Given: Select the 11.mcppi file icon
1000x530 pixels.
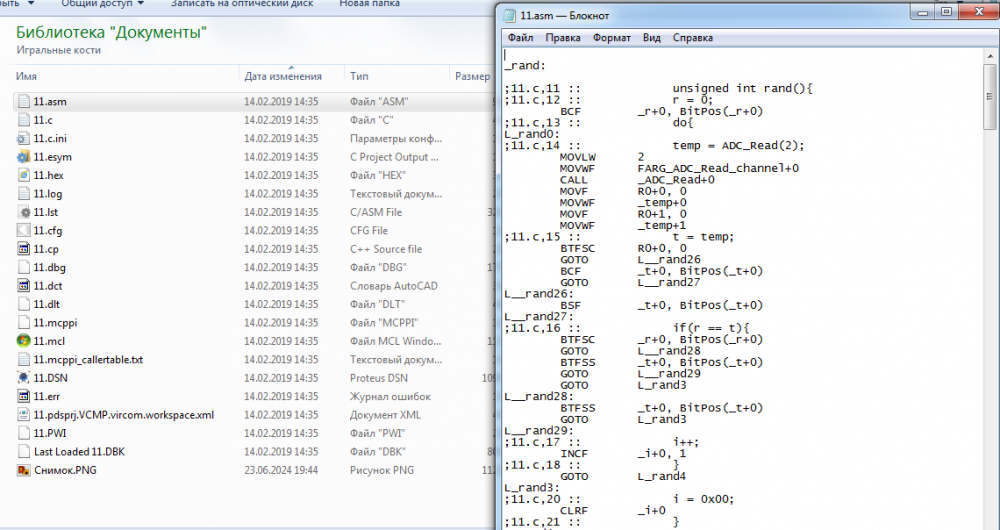Looking at the screenshot, I should point(24,323).
